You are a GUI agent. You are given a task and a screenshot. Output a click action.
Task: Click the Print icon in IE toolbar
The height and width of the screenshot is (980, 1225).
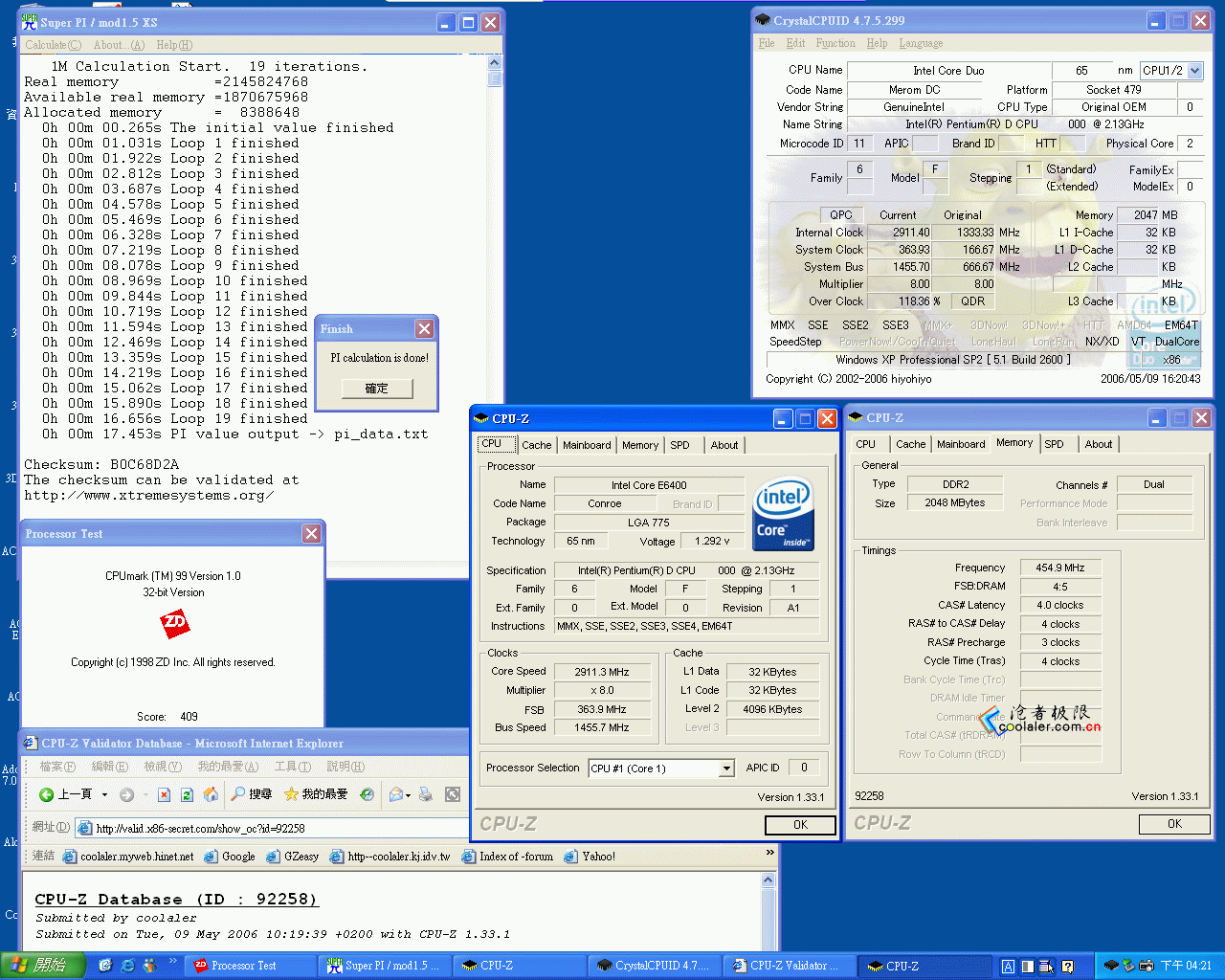[426, 794]
